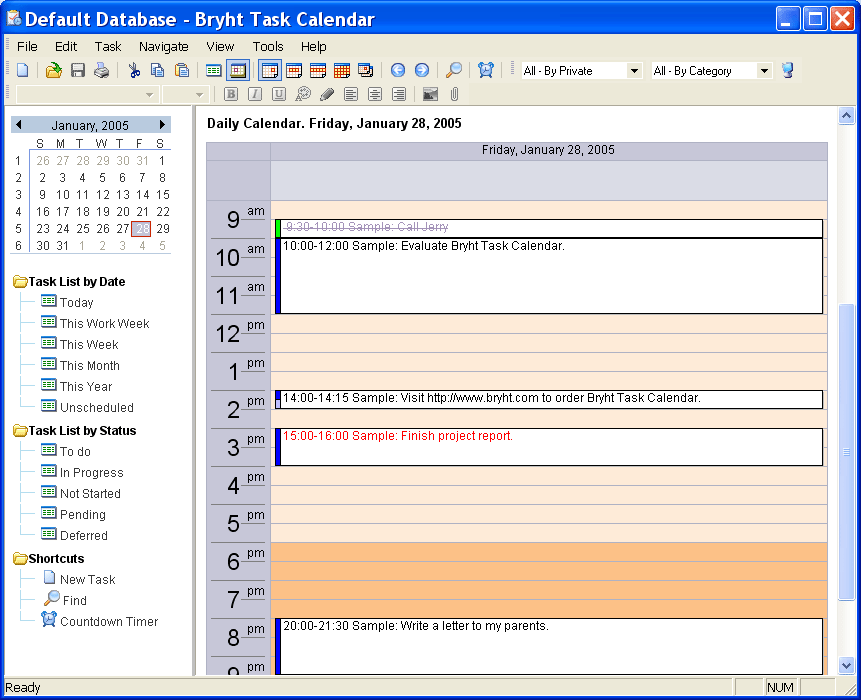Go to previous month in mini calendar
The height and width of the screenshot is (700, 861).
point(19,125)
